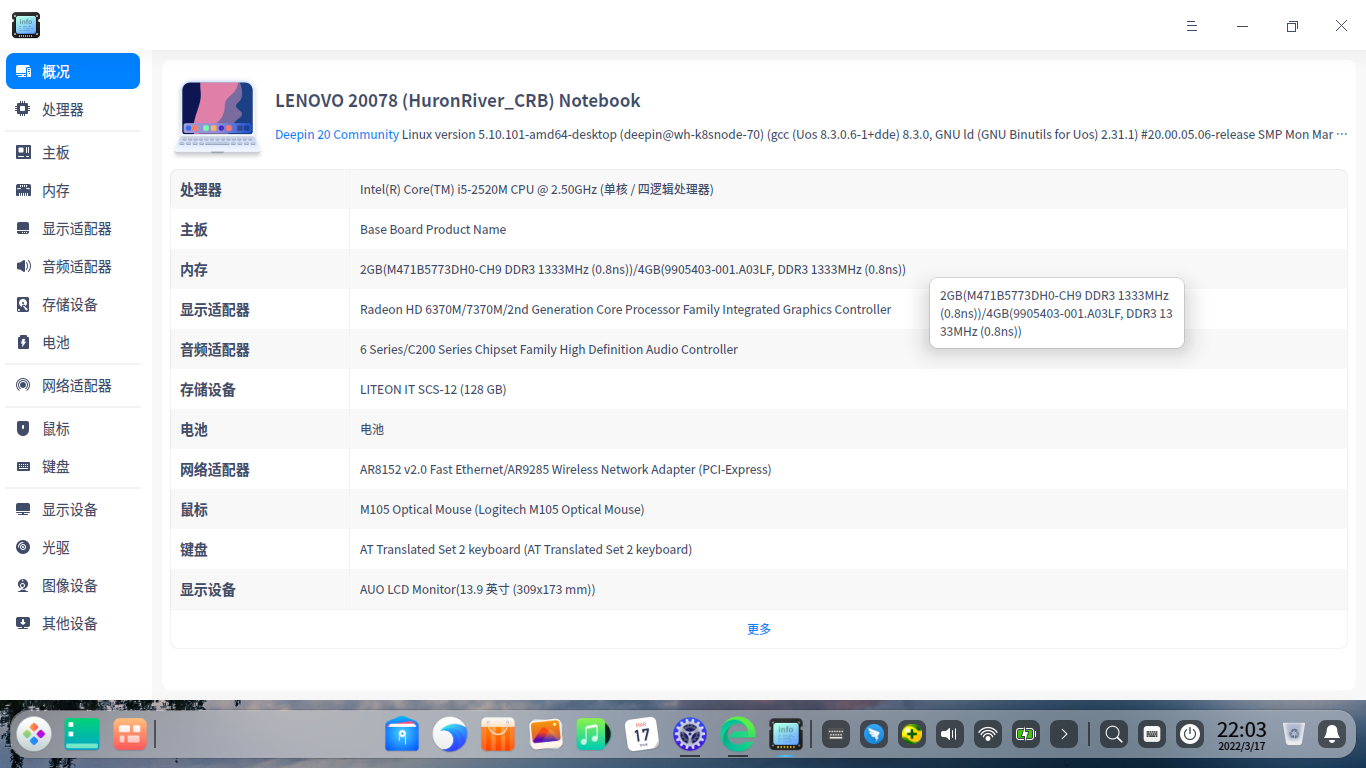1366x768 pixels.
Task: Open the Wi-Fi network tray icon
Action: pyautogui.click(x=988, y=734)
